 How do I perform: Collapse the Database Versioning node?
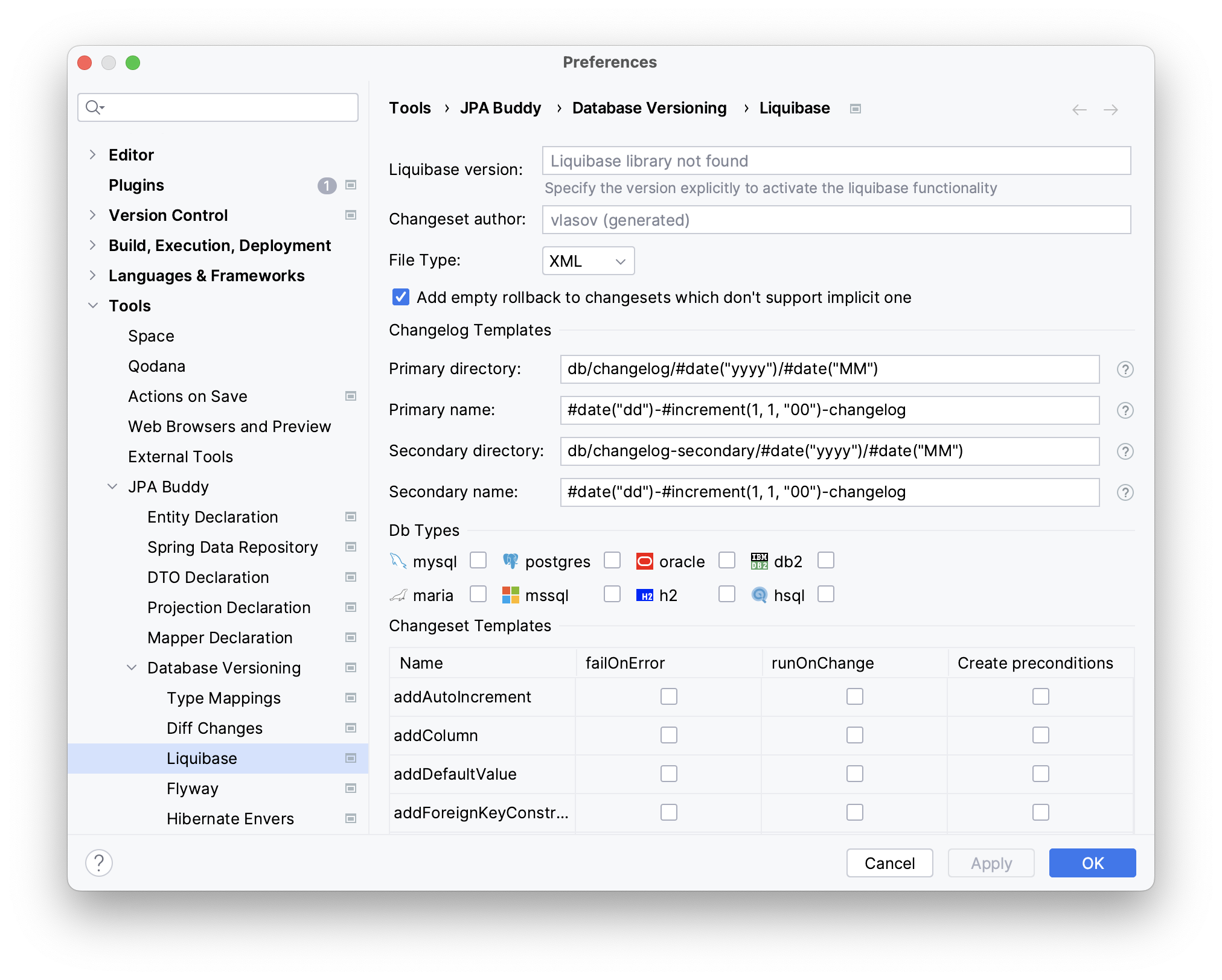coord(132,667)
